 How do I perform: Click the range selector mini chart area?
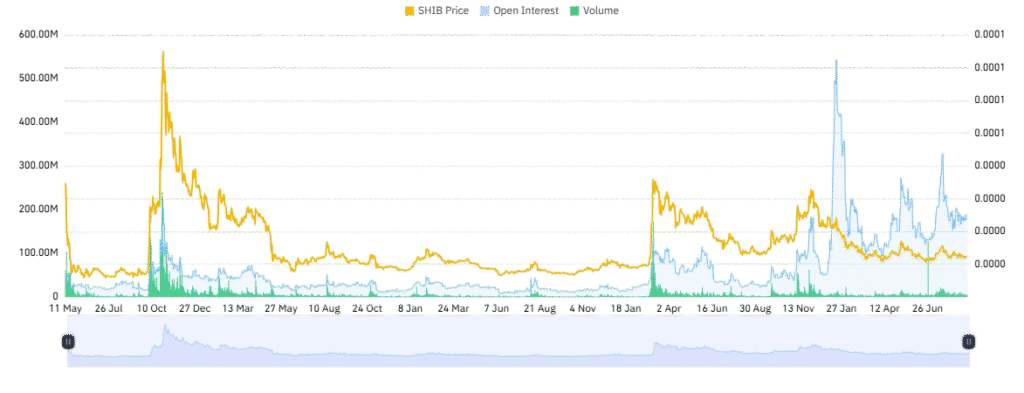point(519,341)
